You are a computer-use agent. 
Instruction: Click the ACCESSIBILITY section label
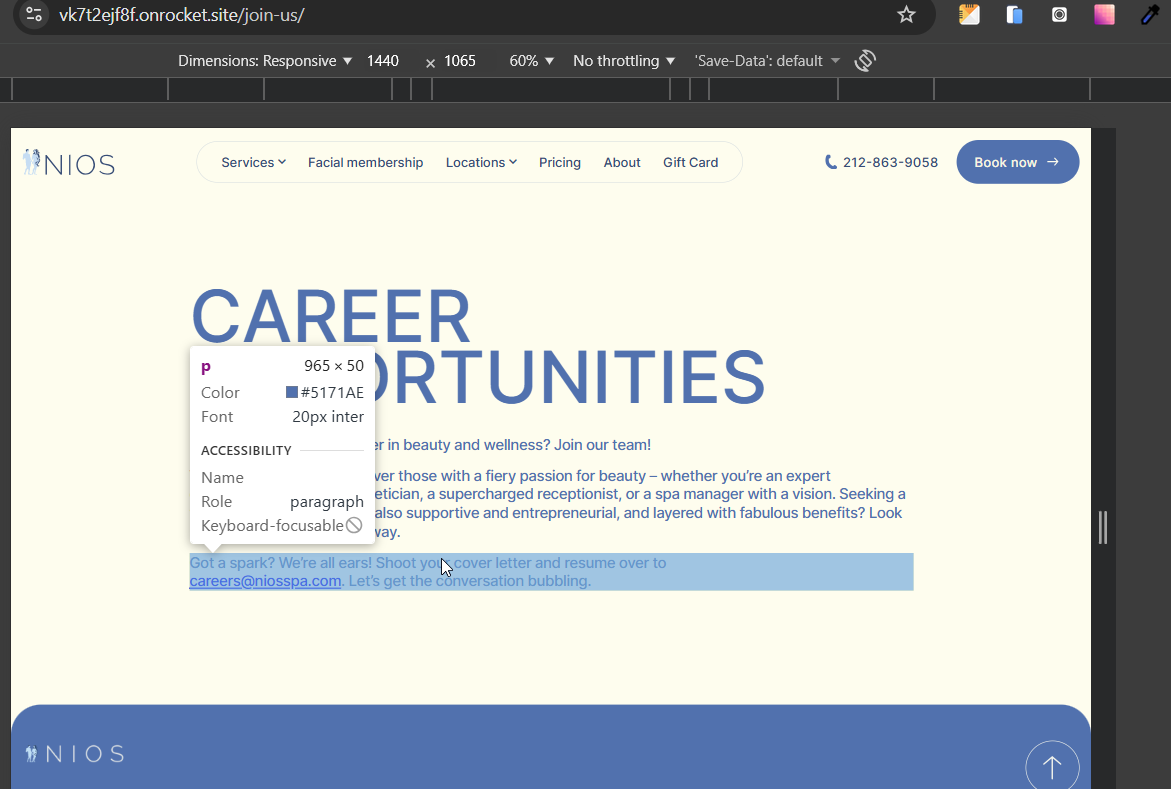(246, 451)
